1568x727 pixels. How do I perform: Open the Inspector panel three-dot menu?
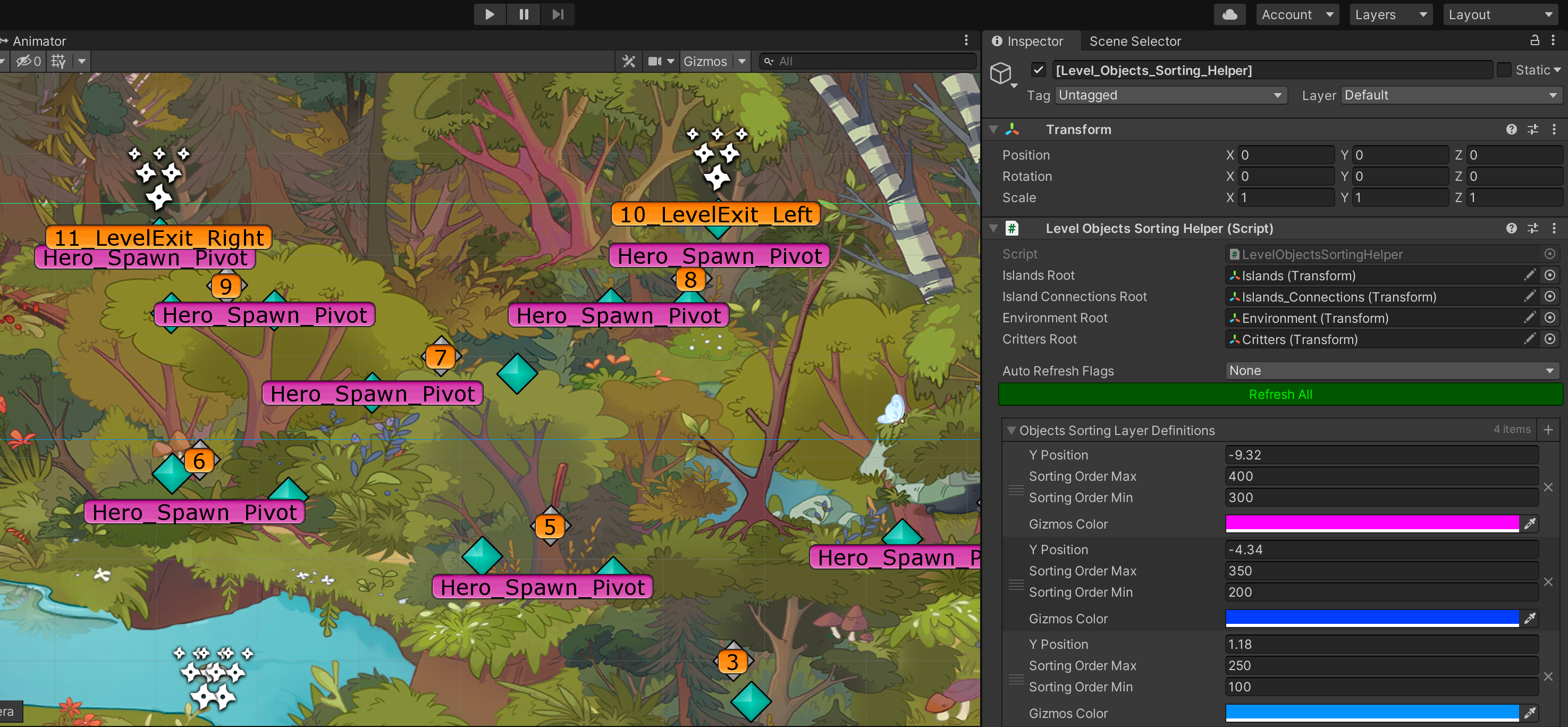coord(1554,40)
